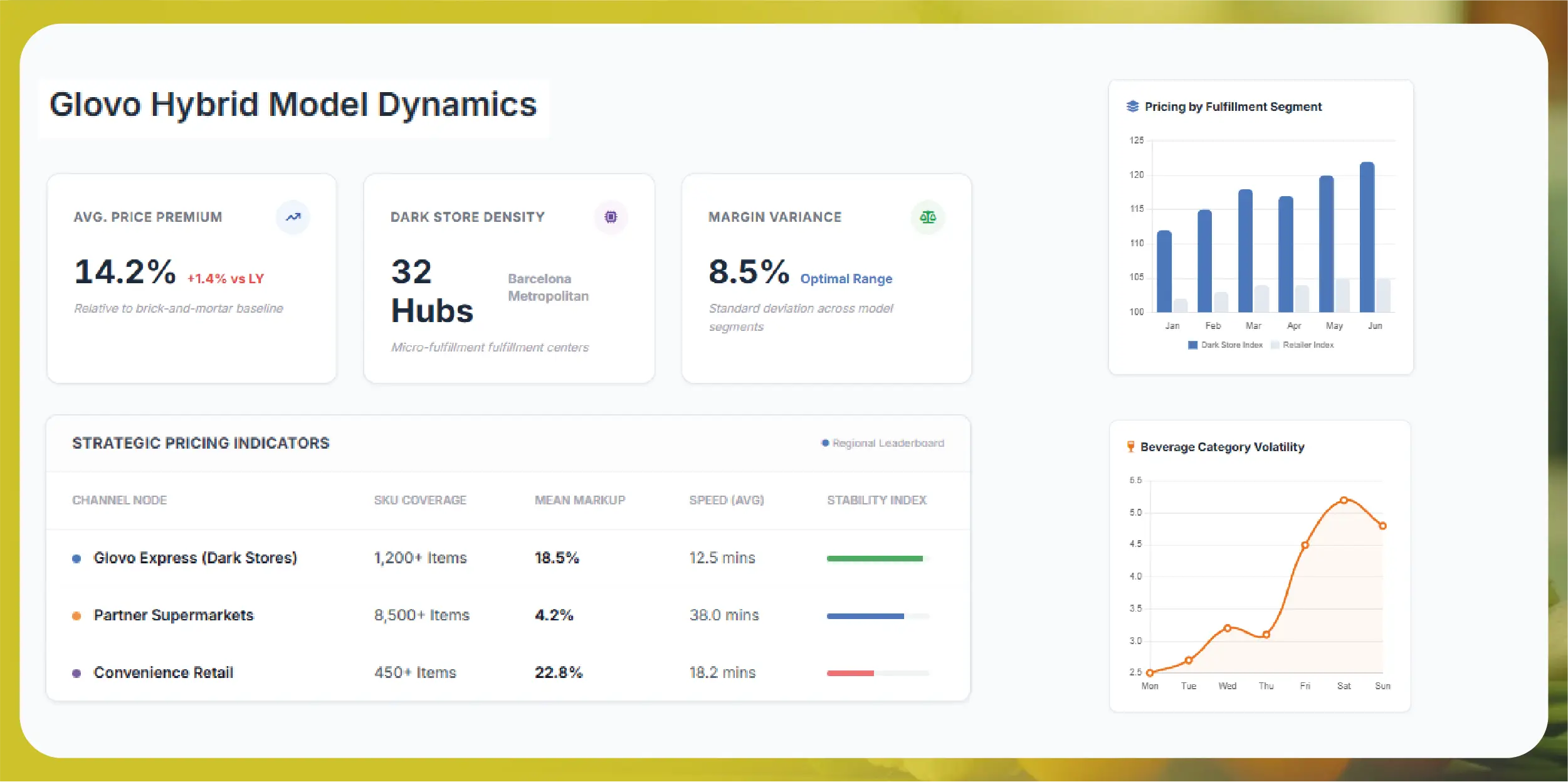Click the green stability bar for Glovo Express
The image size is (1568, 782).
[x=874, y=558]
